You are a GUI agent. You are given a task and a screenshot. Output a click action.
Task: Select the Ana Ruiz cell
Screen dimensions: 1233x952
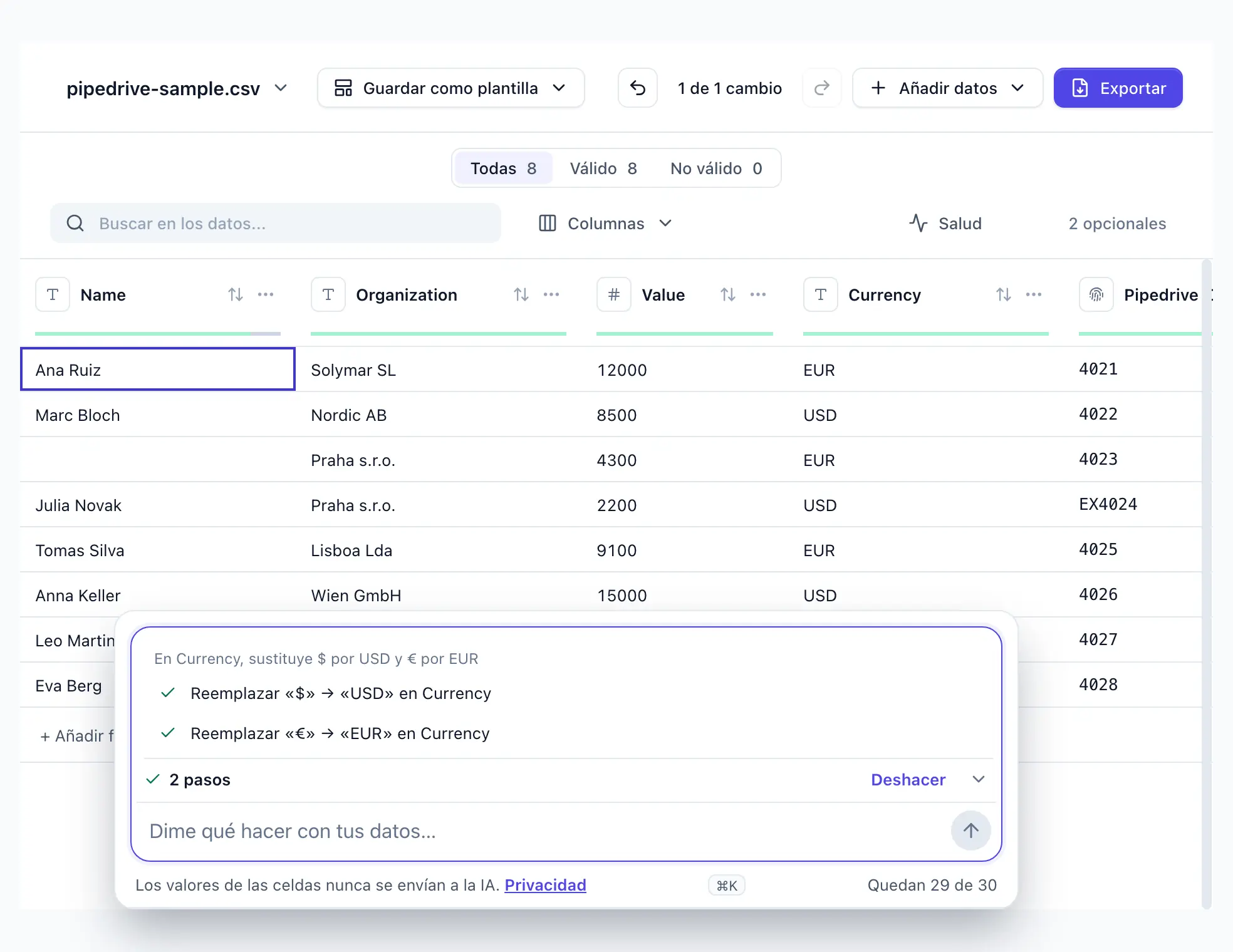click(x=158, y=370)
